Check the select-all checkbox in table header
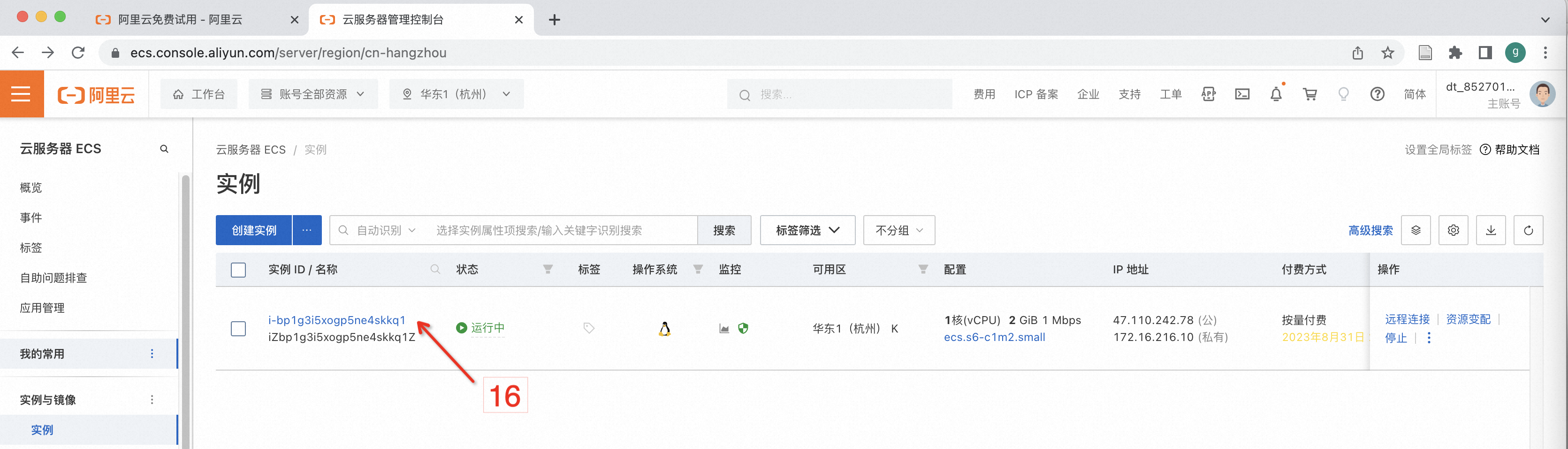This screenshot has height=449, width=1568. (238, 270)
